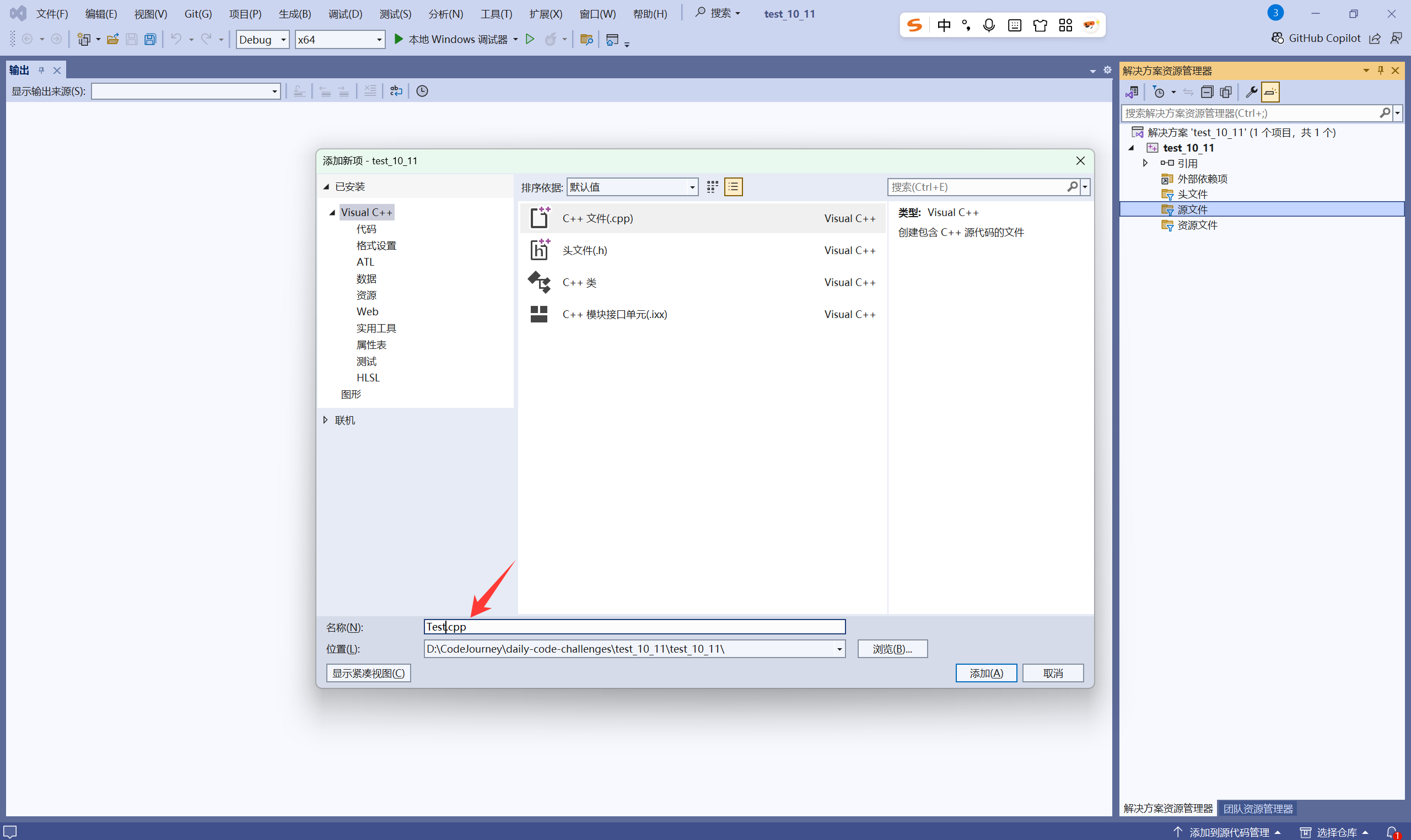Image resolution: width=1411 pixels, height=840 pixels.
Task: Toggle word wrap icon in Output panel
Action: coord(396,91)
